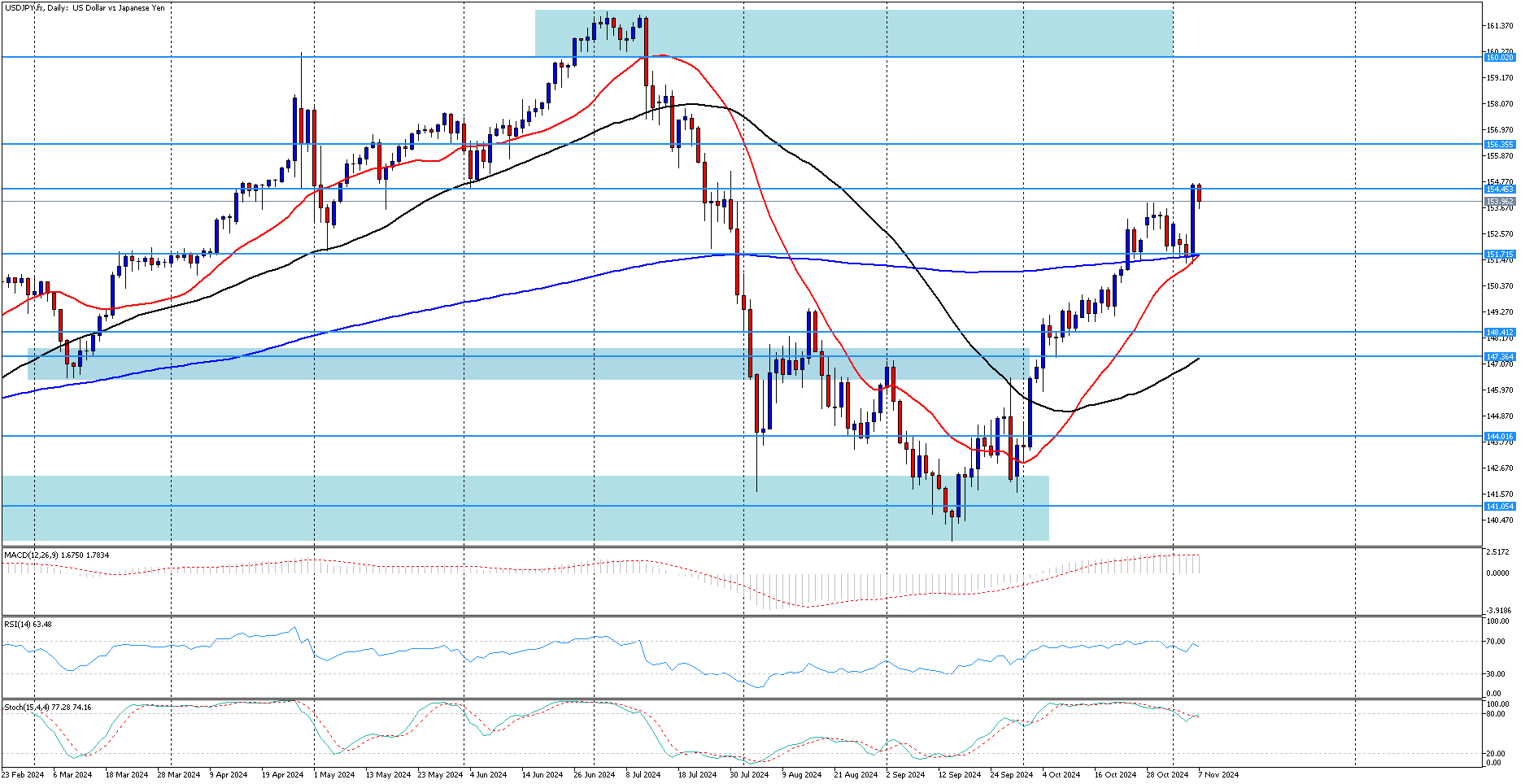Select the 148.412 support level label
The width and height of the screenshot is (1525, 784).
point(1499,332)
